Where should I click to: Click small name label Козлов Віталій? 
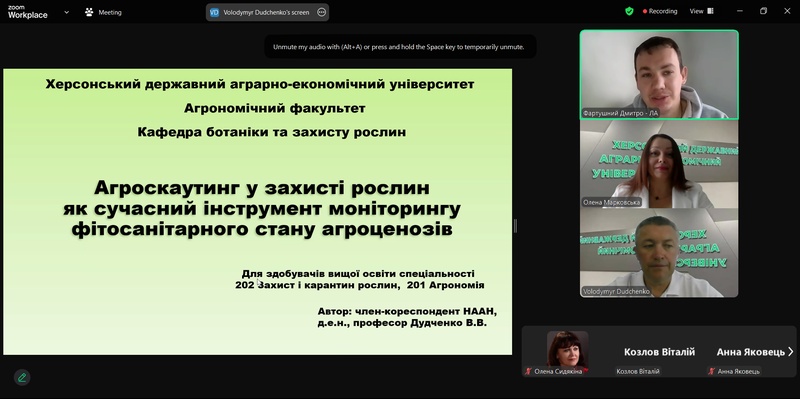(x=638, y=371)
